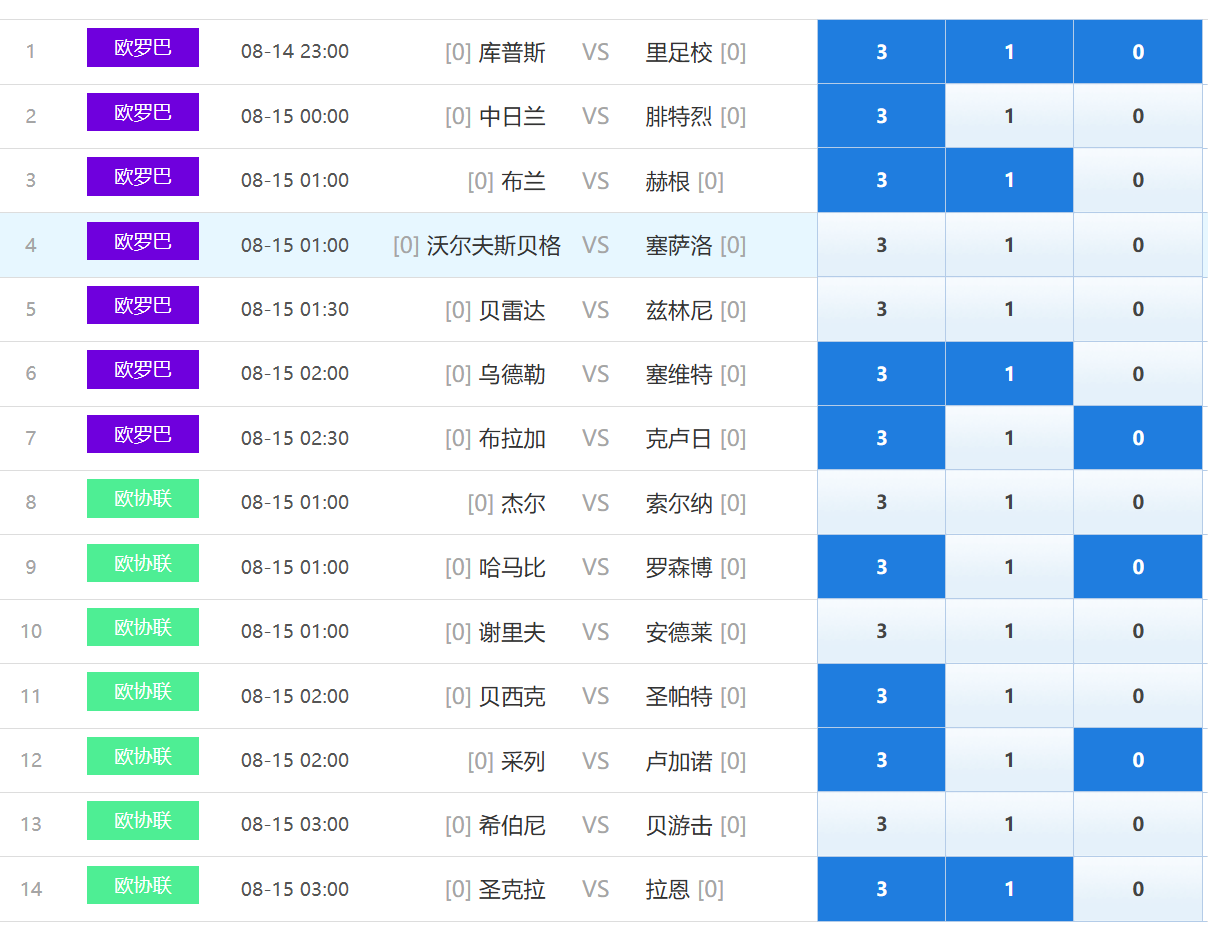Deselect 1 for 圣克拉 vs 拉恩
This screenshot has width=1208, height=926.
(x=1009, y=889)
